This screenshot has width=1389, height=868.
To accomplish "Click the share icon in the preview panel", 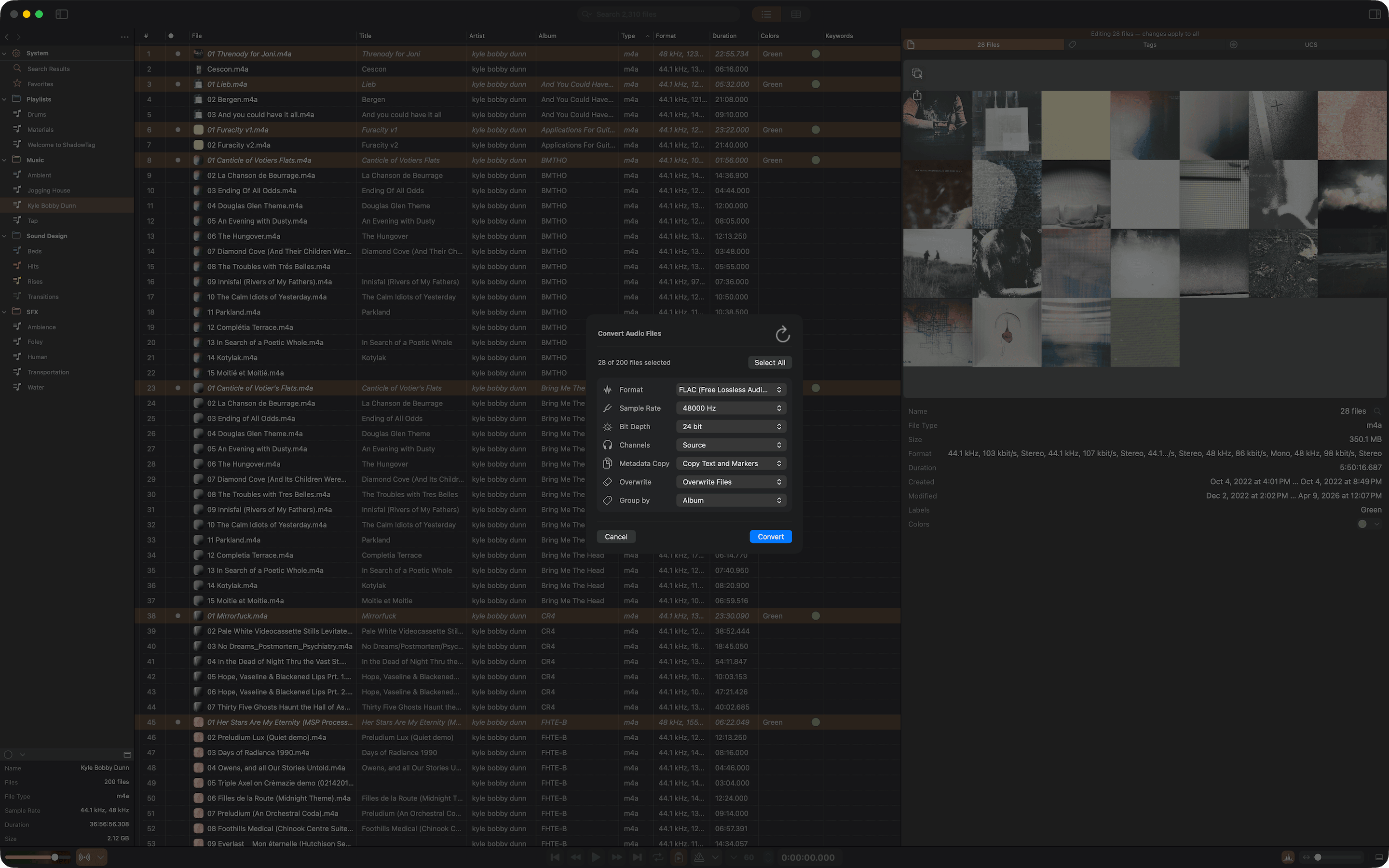I will (917, 95).
